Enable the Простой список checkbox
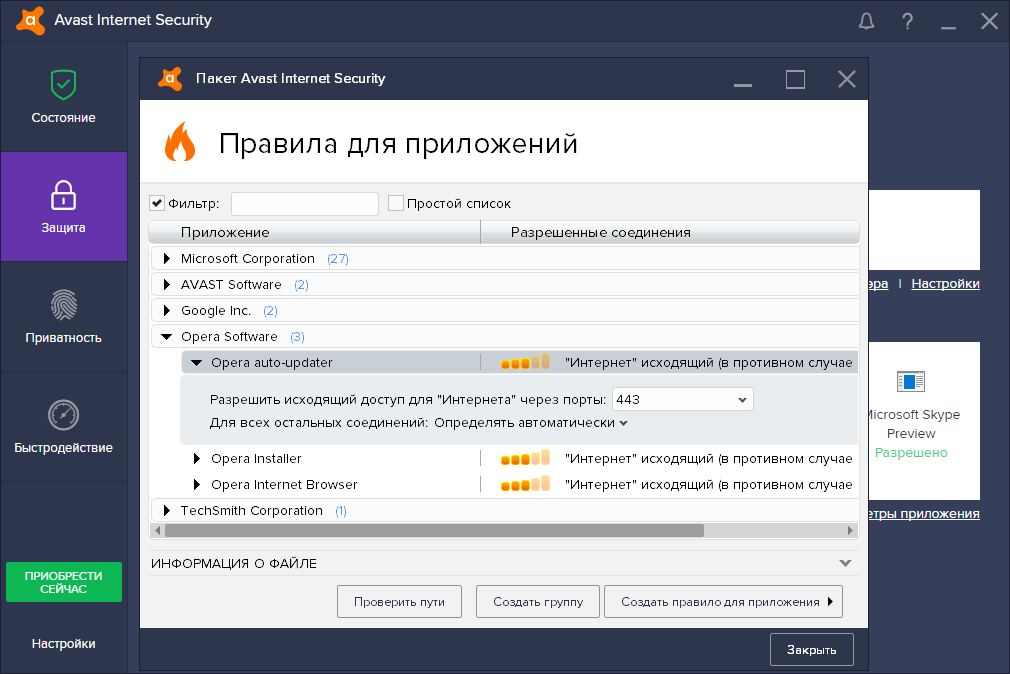This screenshot has width=1010, height=674. (x=396, y=202)
